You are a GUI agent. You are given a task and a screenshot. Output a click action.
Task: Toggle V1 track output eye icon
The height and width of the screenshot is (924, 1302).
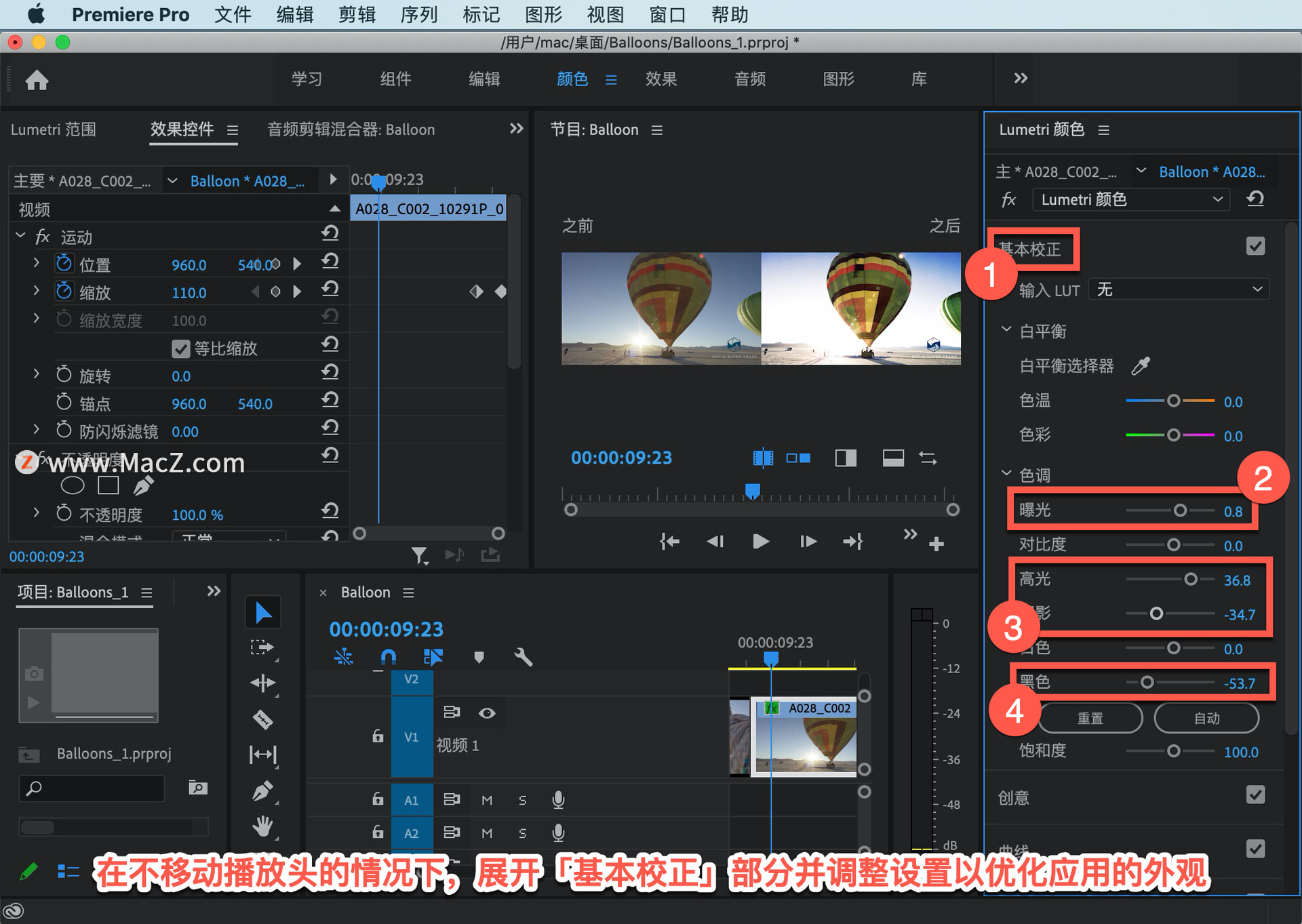coord(487,713)
